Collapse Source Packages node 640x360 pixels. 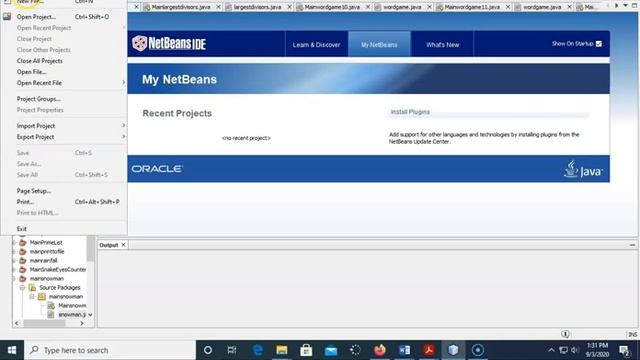[22, 287]
